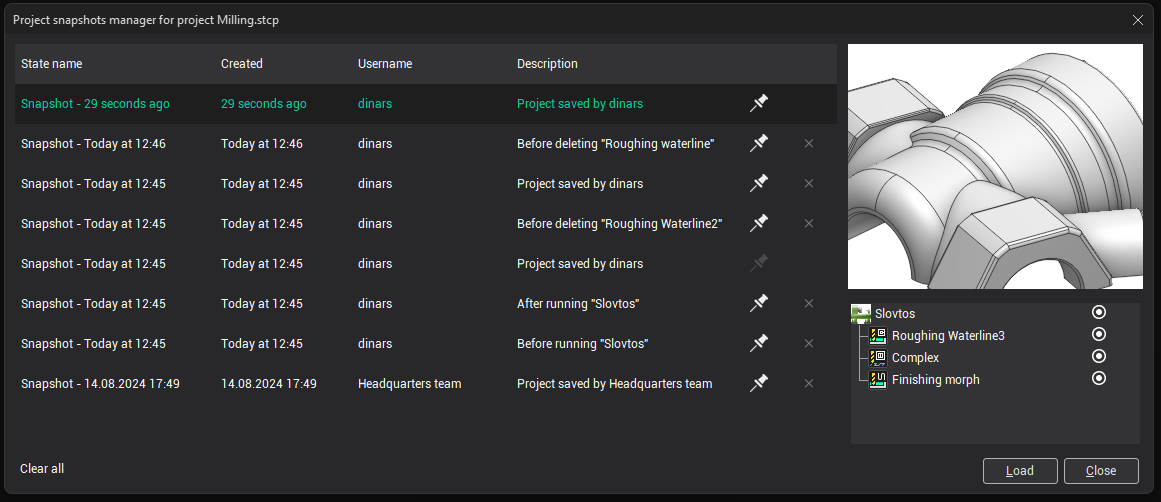
Task: Pin the Headquarters team snapshot
Action: [759, 383]
